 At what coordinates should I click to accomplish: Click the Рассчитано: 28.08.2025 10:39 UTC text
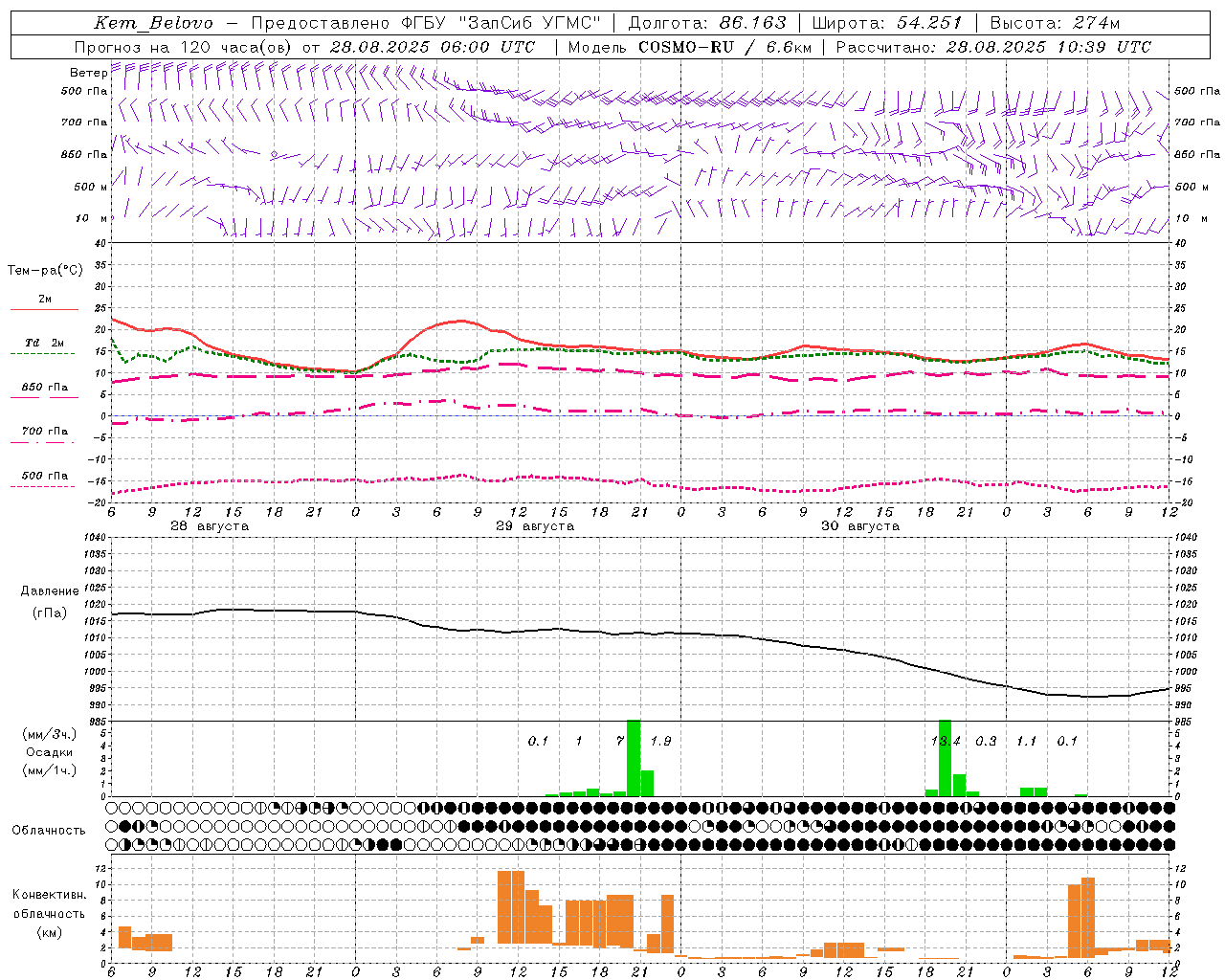(x=993, y=47)
